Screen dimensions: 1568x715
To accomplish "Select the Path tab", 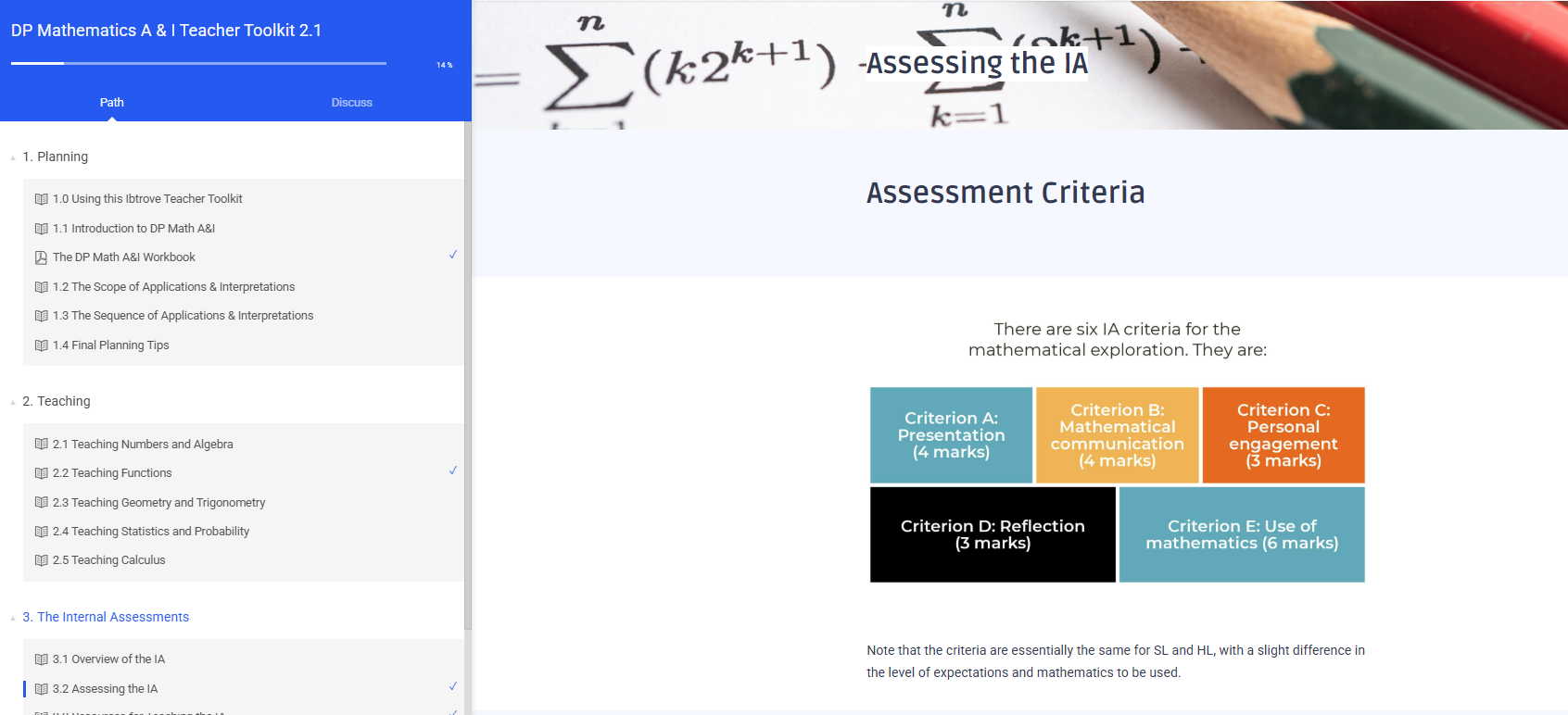I will pyautogui.click(x=111, y=103).
